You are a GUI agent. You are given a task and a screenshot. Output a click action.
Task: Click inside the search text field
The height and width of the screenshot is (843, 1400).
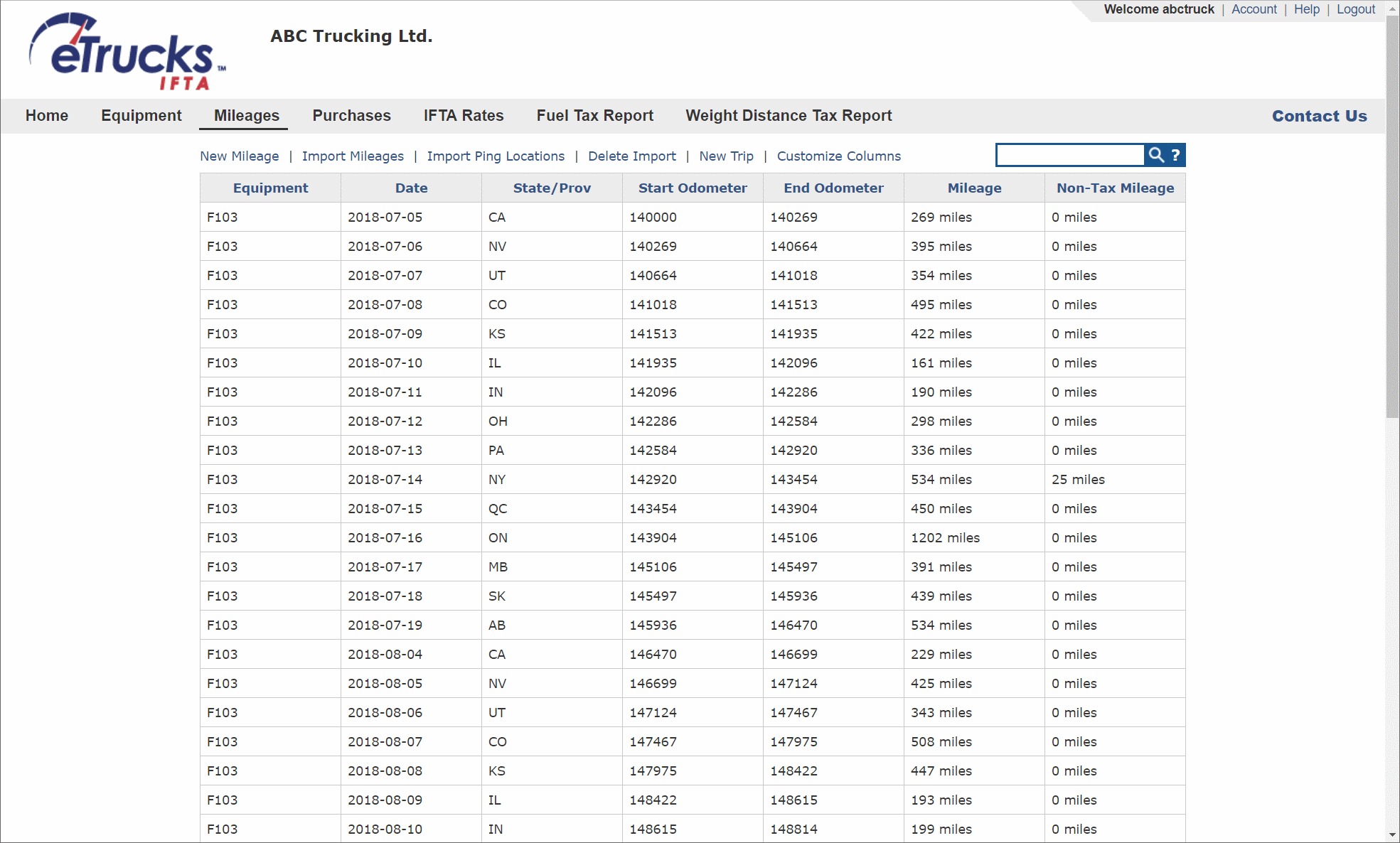[x=1070, y=155]
